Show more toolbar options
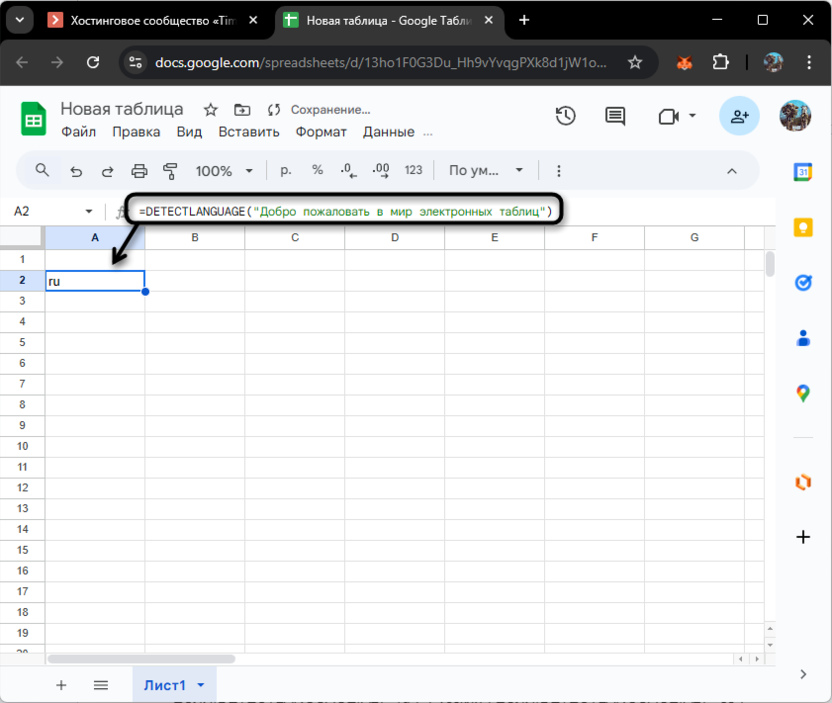 point(558,171)
